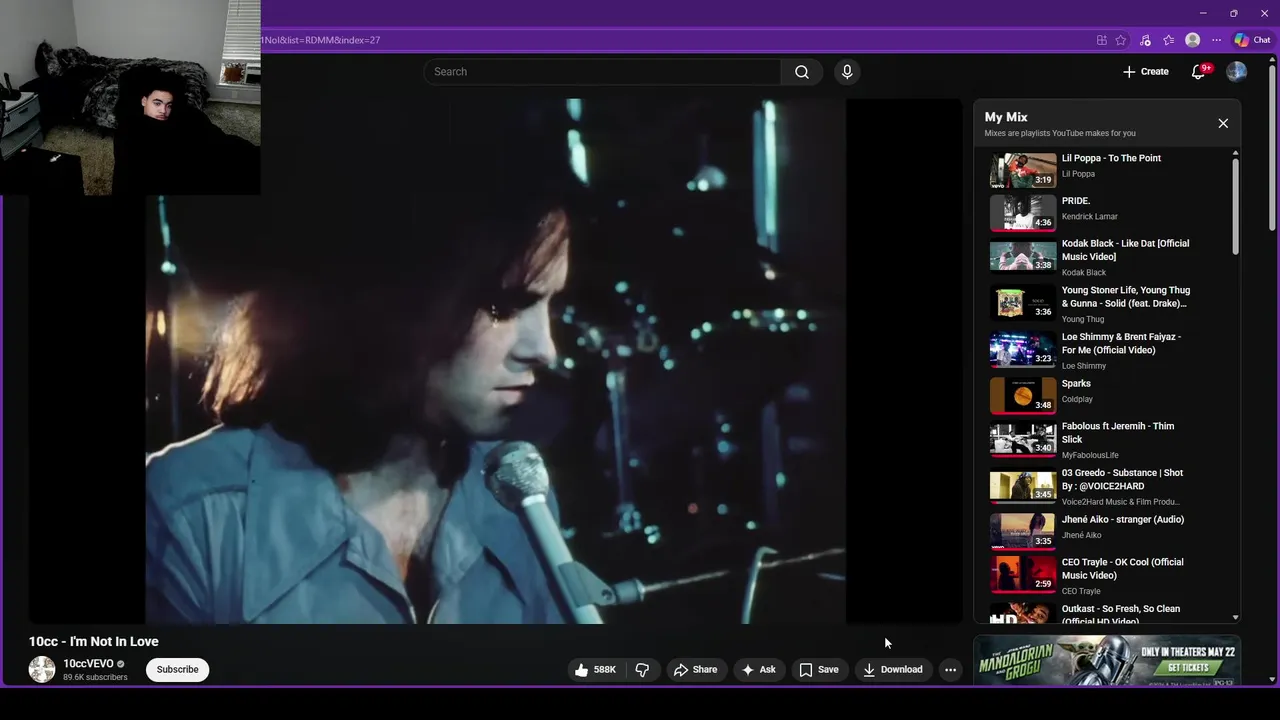1280x720 pixels.
Task: Click the Create button
Action: 1146,72
